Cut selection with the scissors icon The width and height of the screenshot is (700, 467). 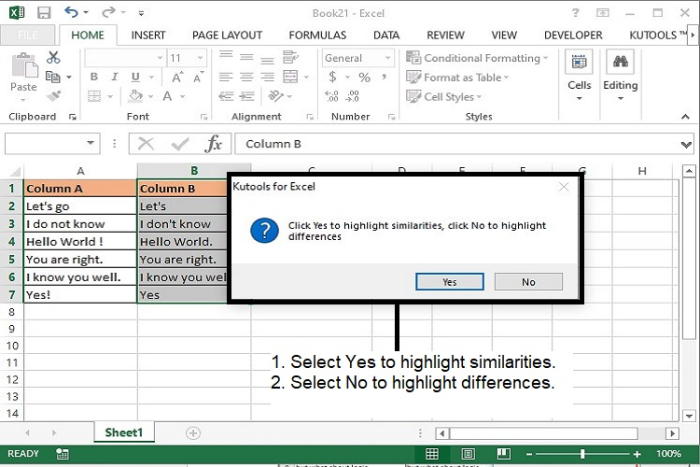[54, 57]
